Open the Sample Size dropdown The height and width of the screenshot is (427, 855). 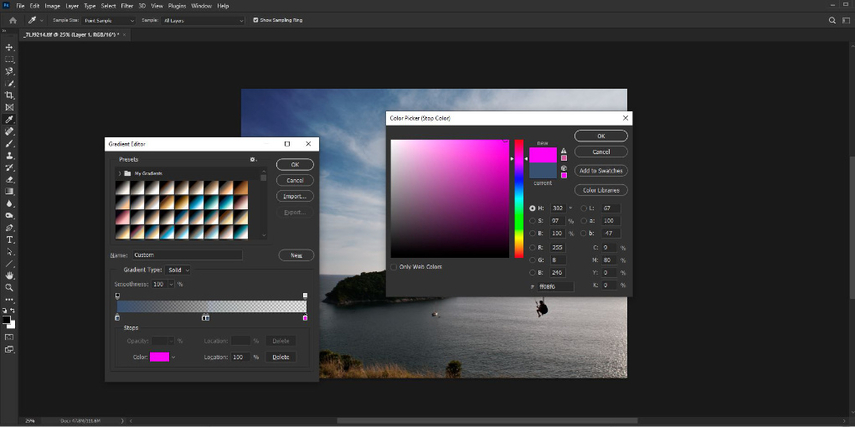point(109,20)
